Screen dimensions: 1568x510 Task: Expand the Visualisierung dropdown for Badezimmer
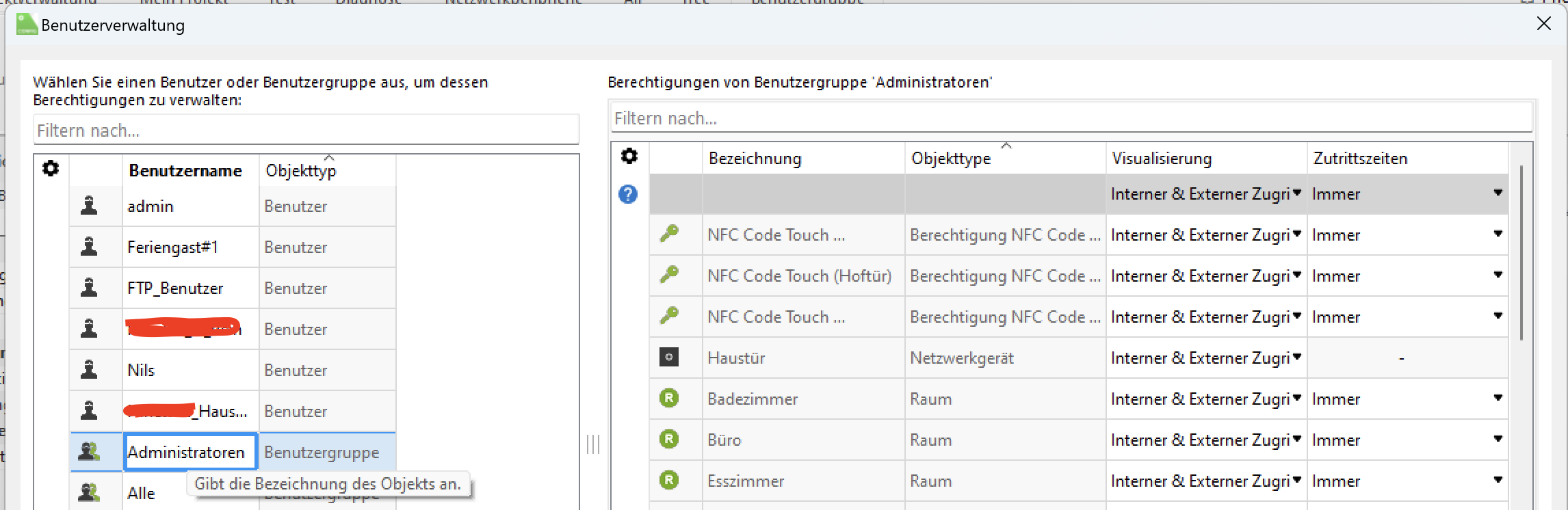[x=1296, y=398]
